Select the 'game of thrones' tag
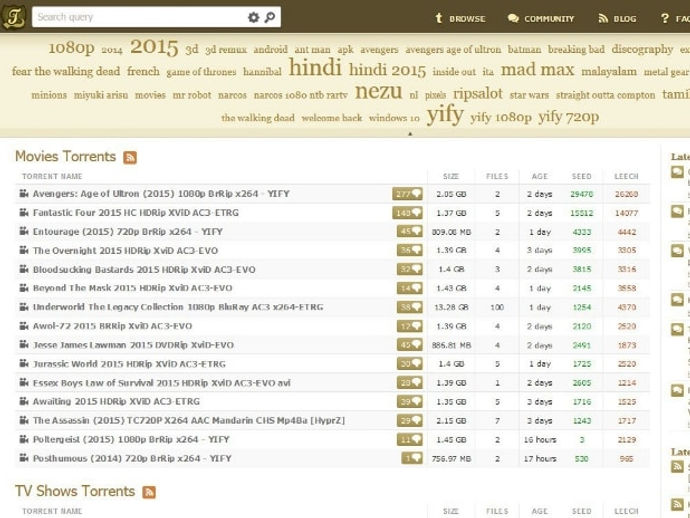This screenshot has width=690, height=518. (x=201, y=72)
